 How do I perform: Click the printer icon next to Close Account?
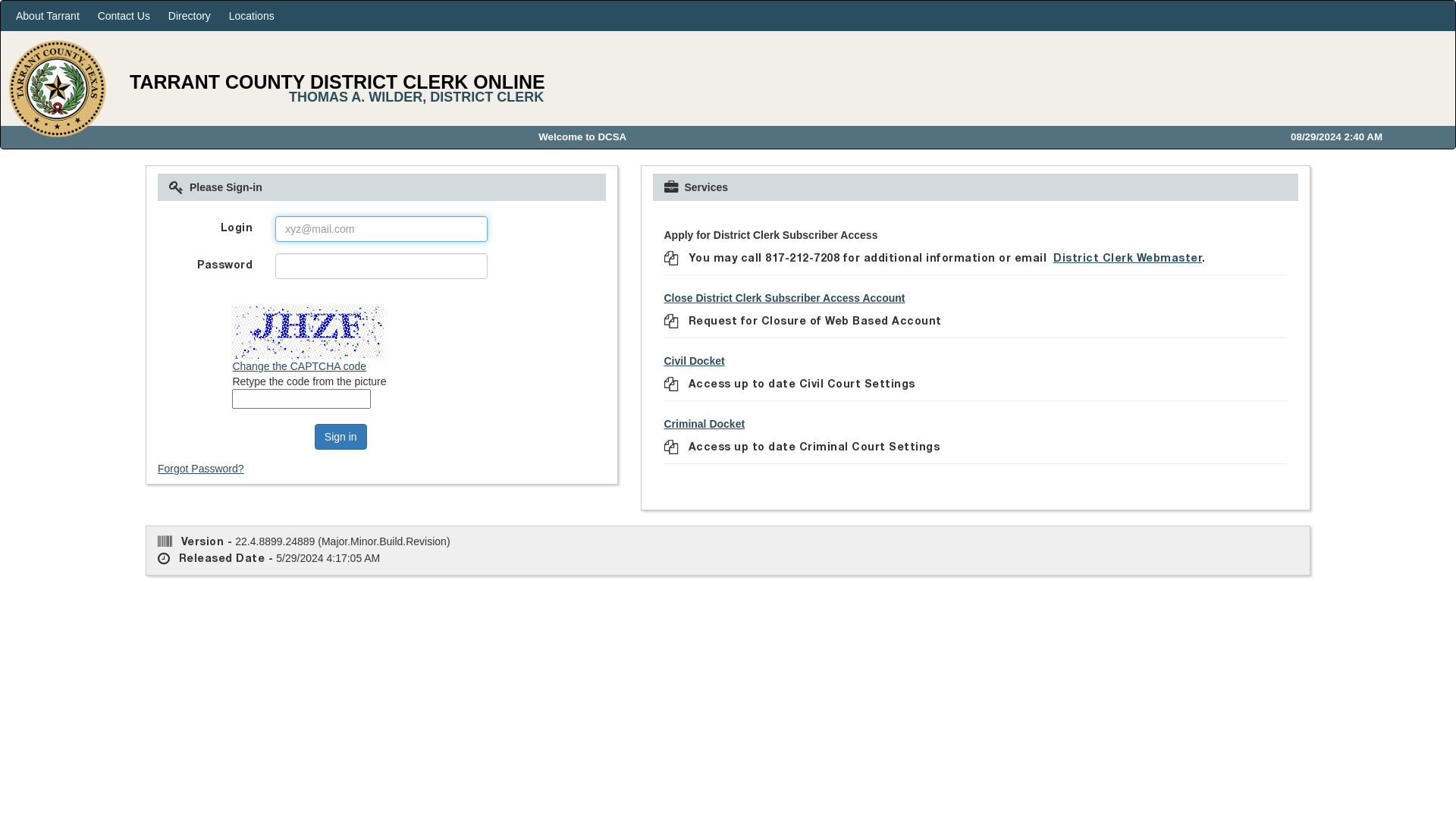click(671, 320)
